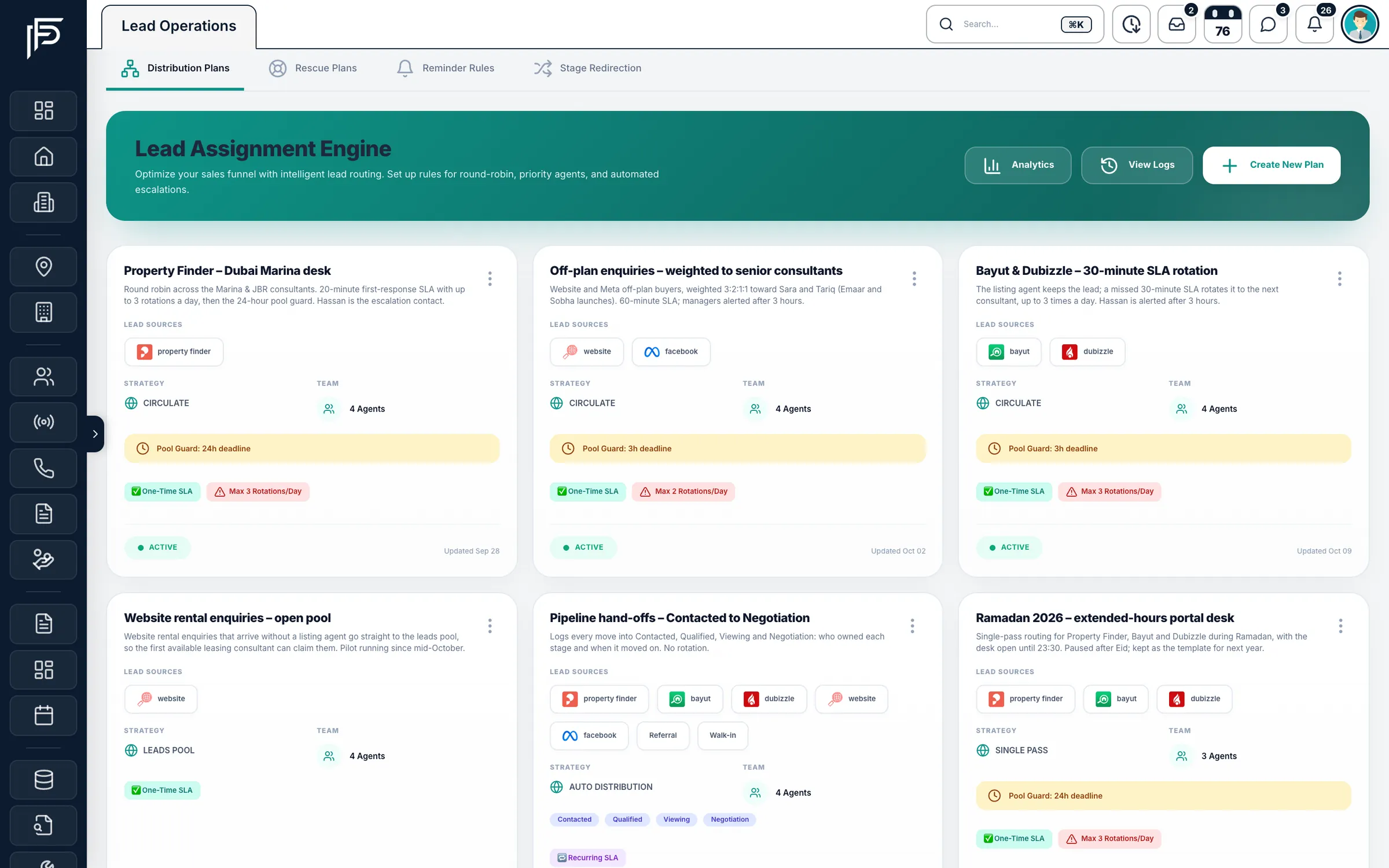Click the ACTIVE status on Off-plan enquiries card
Image resolution: width=1389 pixels, height=868 pixels.
click(x=583, y=547)
